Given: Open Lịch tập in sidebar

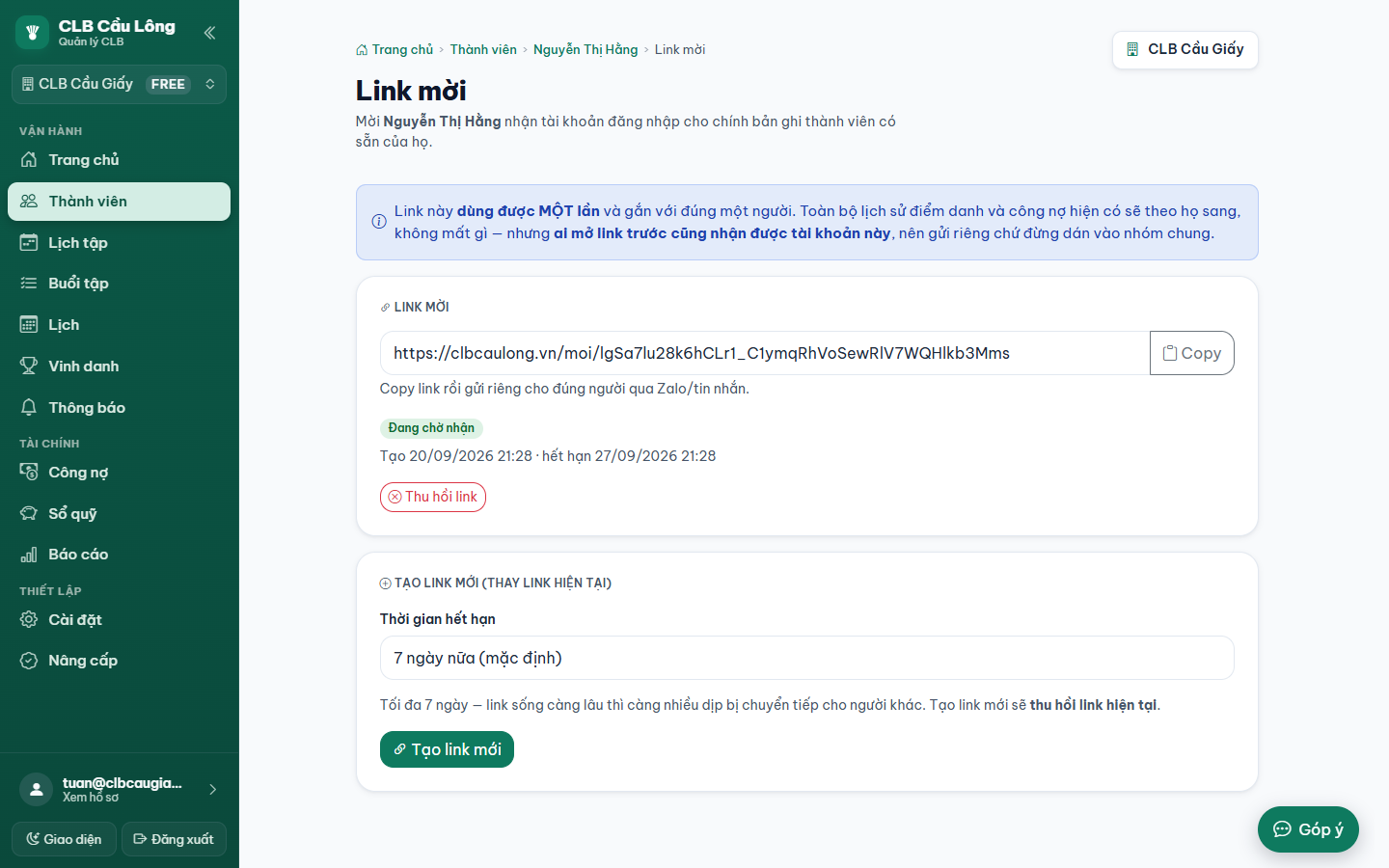Looking at the screenshot, I should (119, 243).
